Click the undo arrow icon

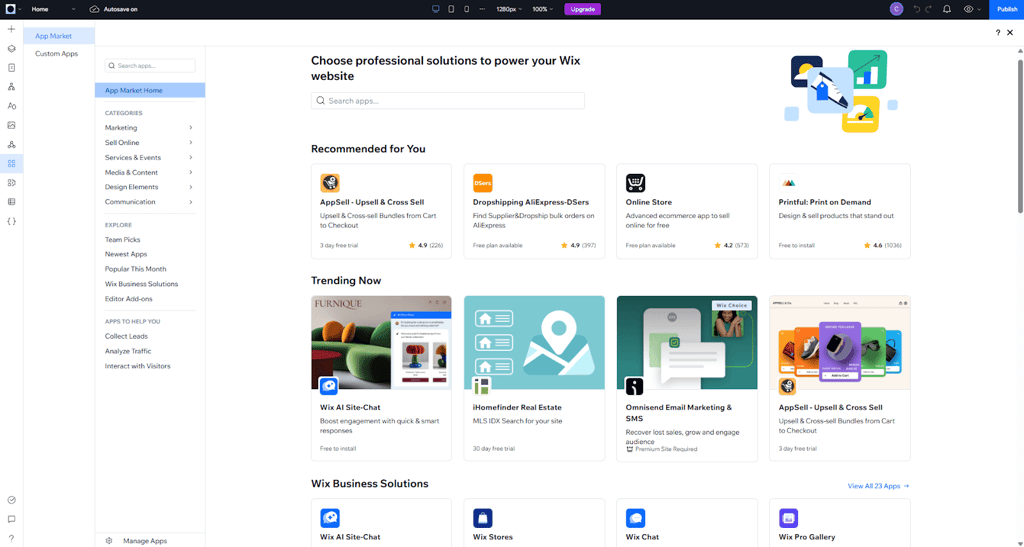(916, 9)
